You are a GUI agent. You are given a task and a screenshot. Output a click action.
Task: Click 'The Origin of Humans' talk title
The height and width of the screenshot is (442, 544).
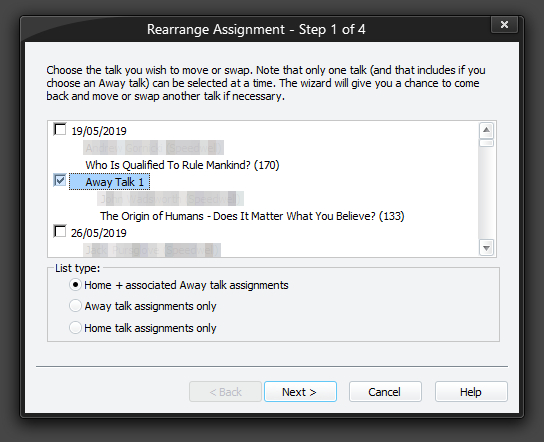[x=252, y=216]
